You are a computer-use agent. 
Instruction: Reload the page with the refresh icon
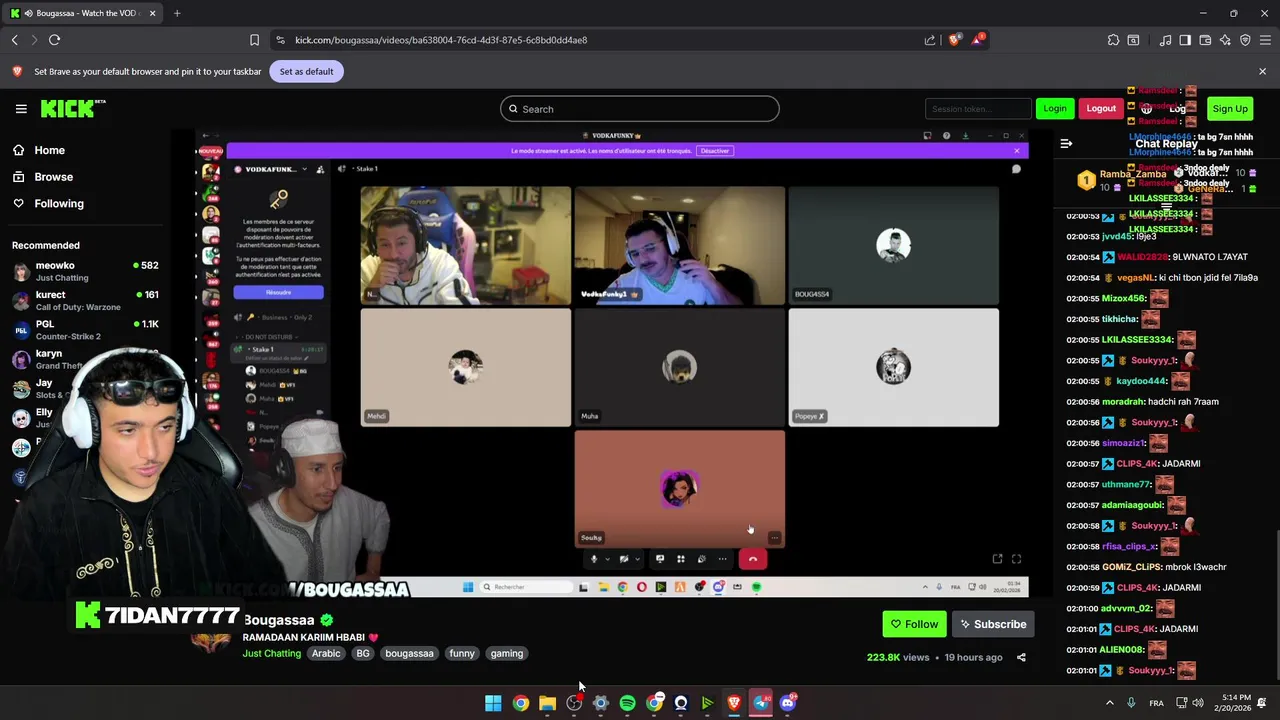[54, 40]
